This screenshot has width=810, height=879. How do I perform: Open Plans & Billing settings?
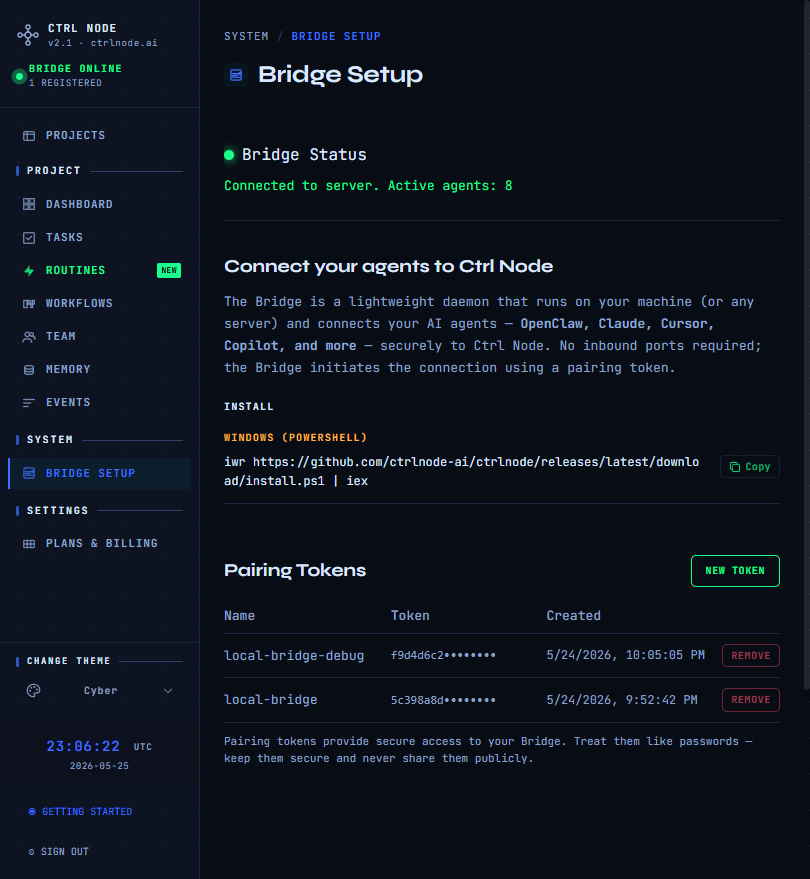[x=100, y=544]
